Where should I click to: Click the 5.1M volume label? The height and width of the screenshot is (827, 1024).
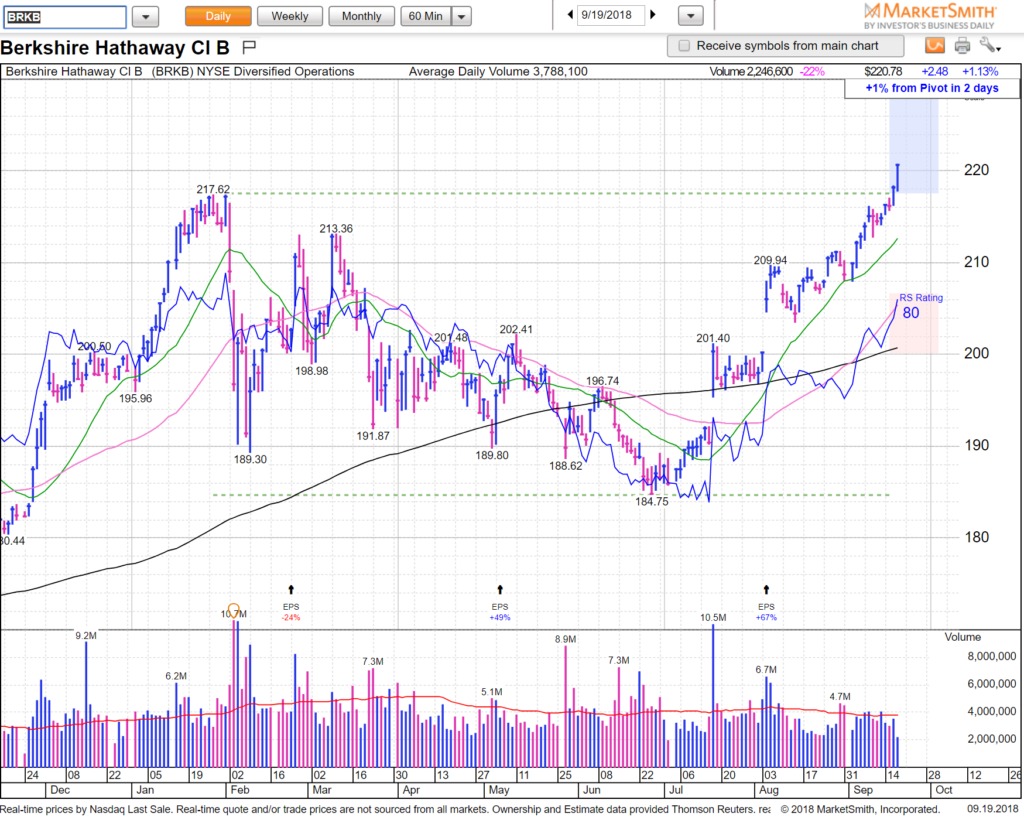[492, 692]
